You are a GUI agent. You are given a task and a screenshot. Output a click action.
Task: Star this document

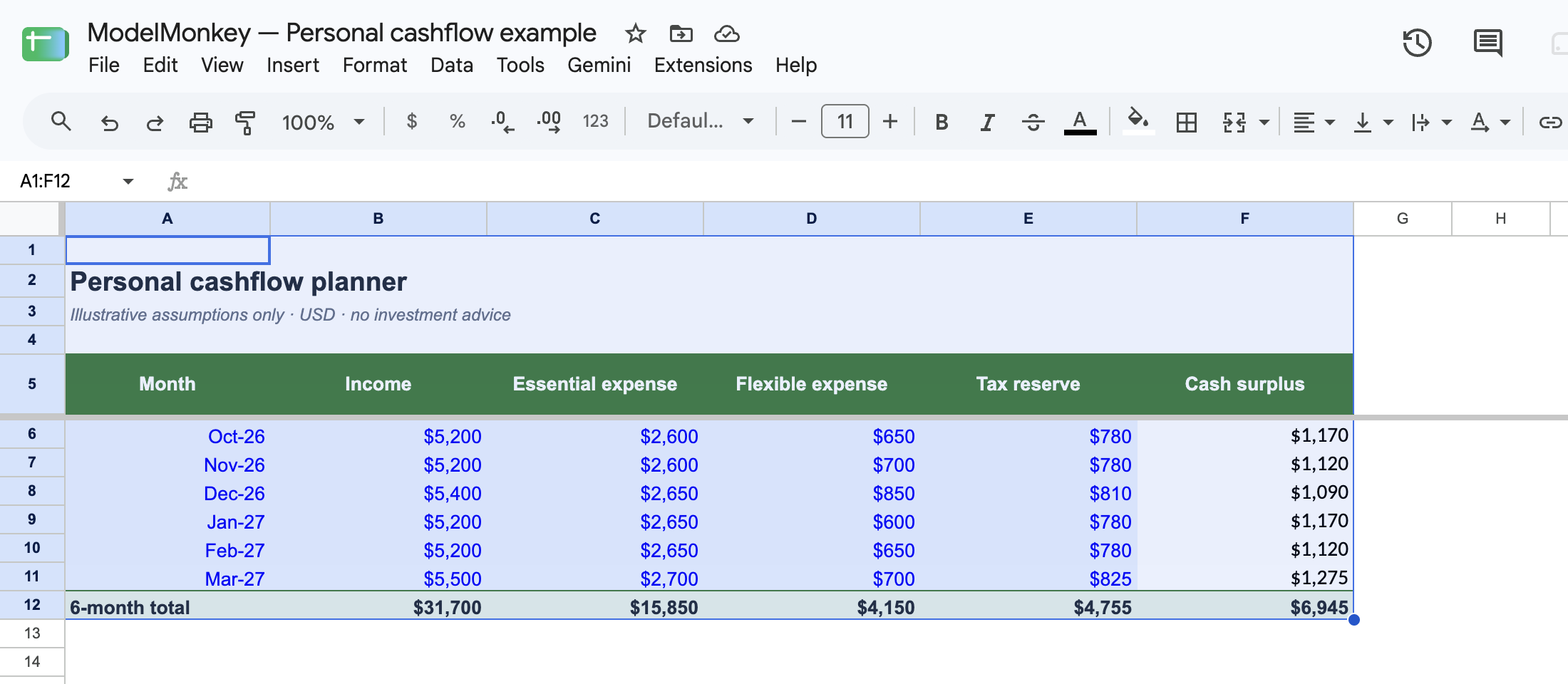point(635,33)
